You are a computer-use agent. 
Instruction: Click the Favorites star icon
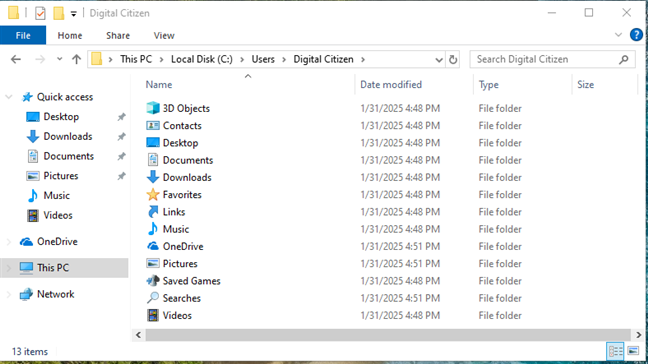click(153, 195)
